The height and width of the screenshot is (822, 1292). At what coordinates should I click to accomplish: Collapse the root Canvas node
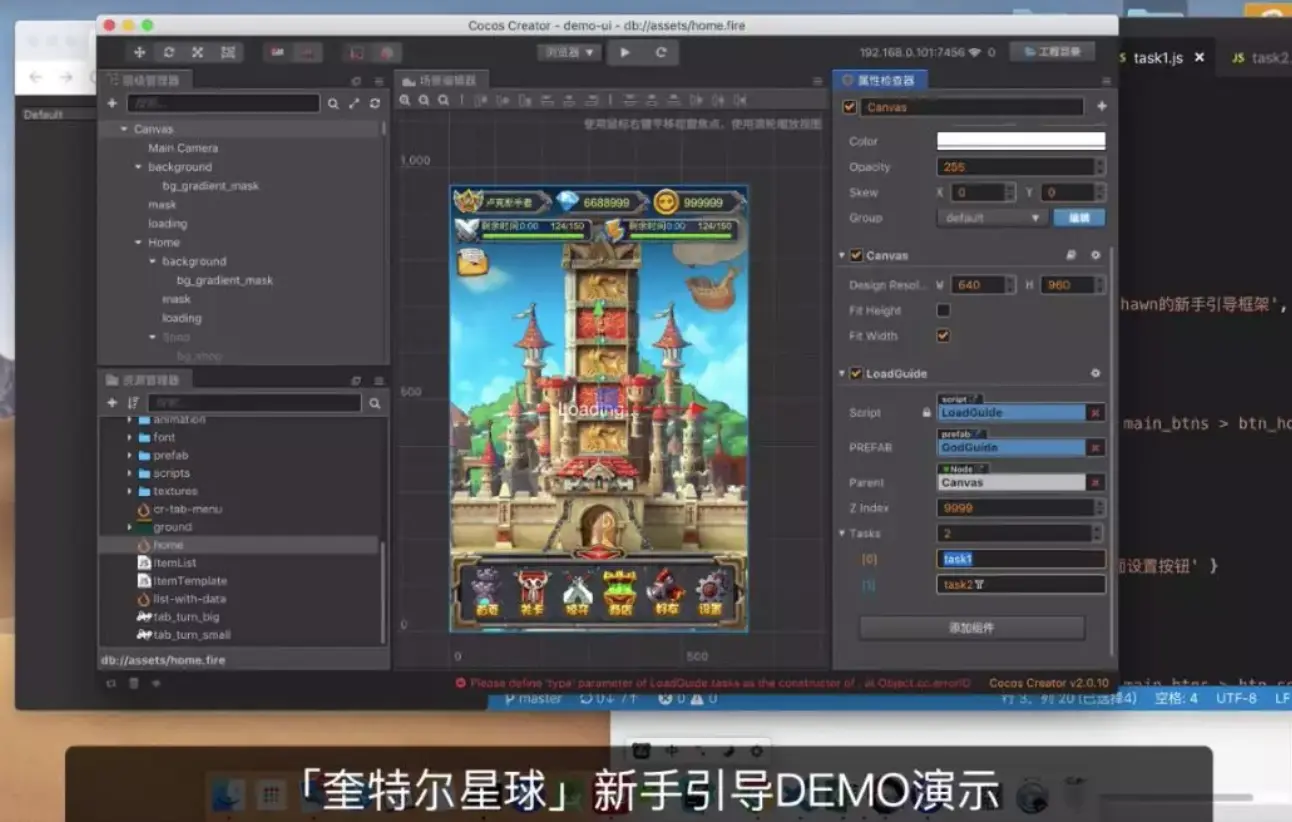[124, 129]
